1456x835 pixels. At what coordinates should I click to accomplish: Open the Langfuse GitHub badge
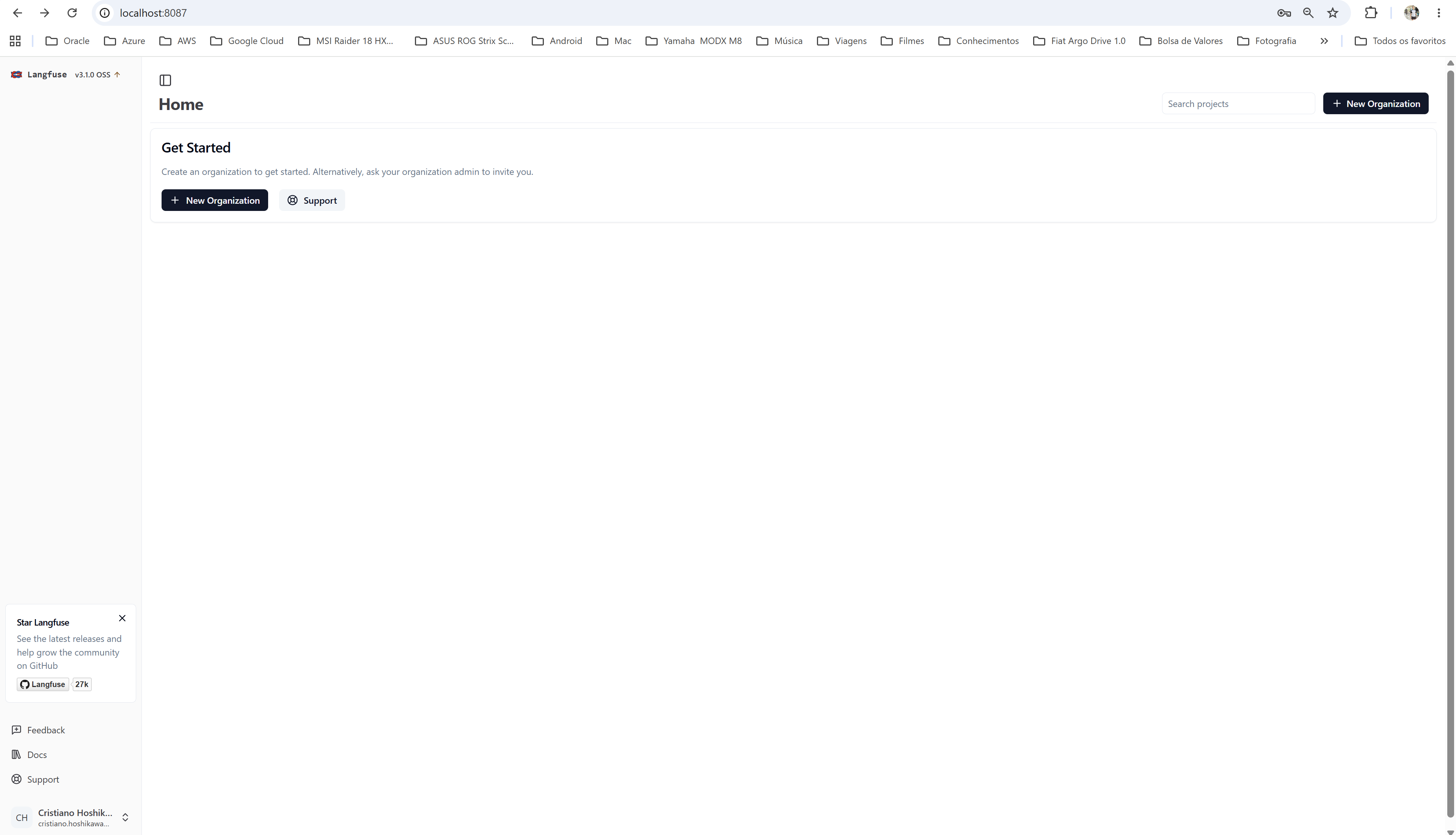tap(43, 684)
